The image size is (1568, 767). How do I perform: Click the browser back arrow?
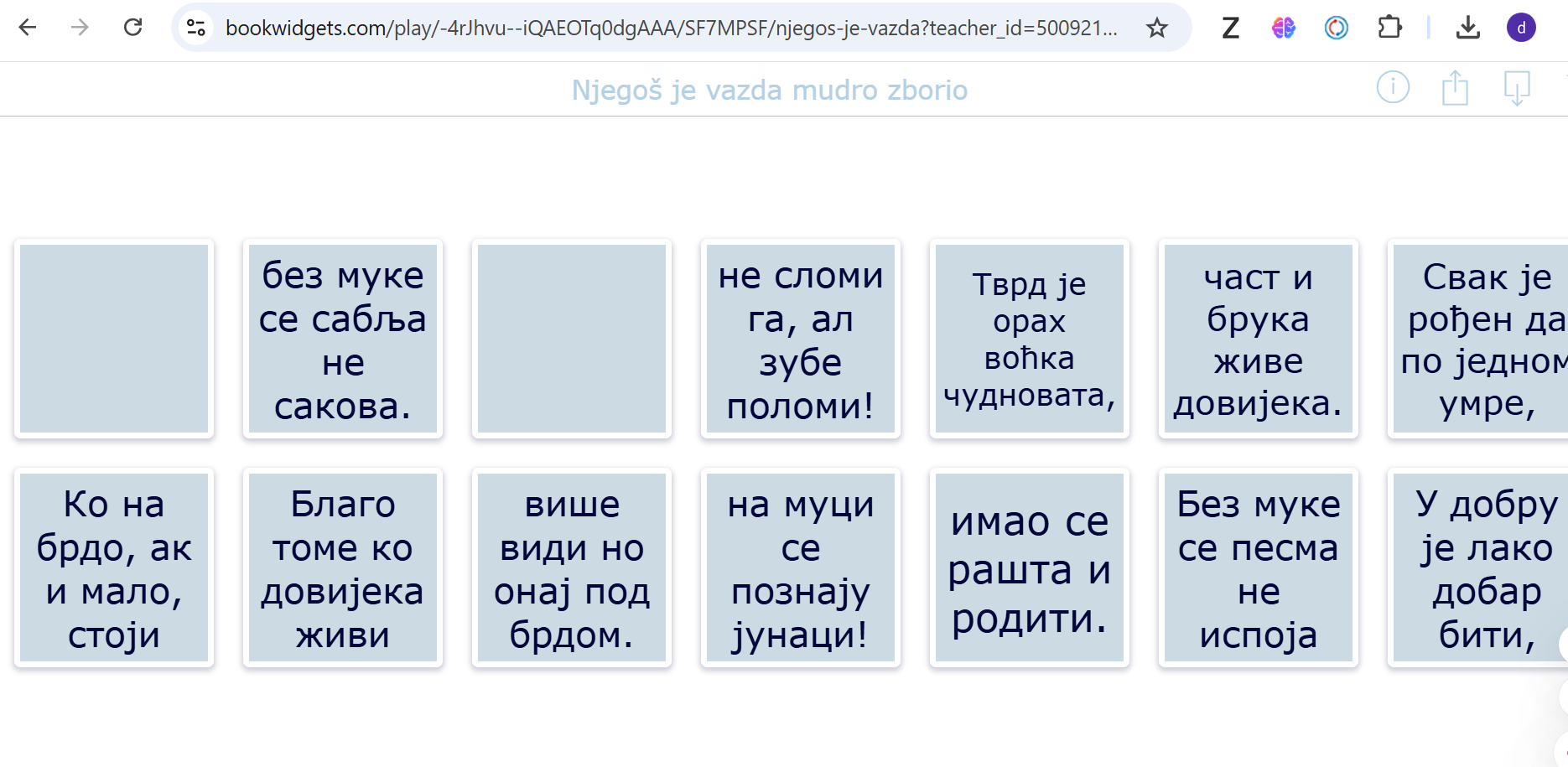pos(28,28)
